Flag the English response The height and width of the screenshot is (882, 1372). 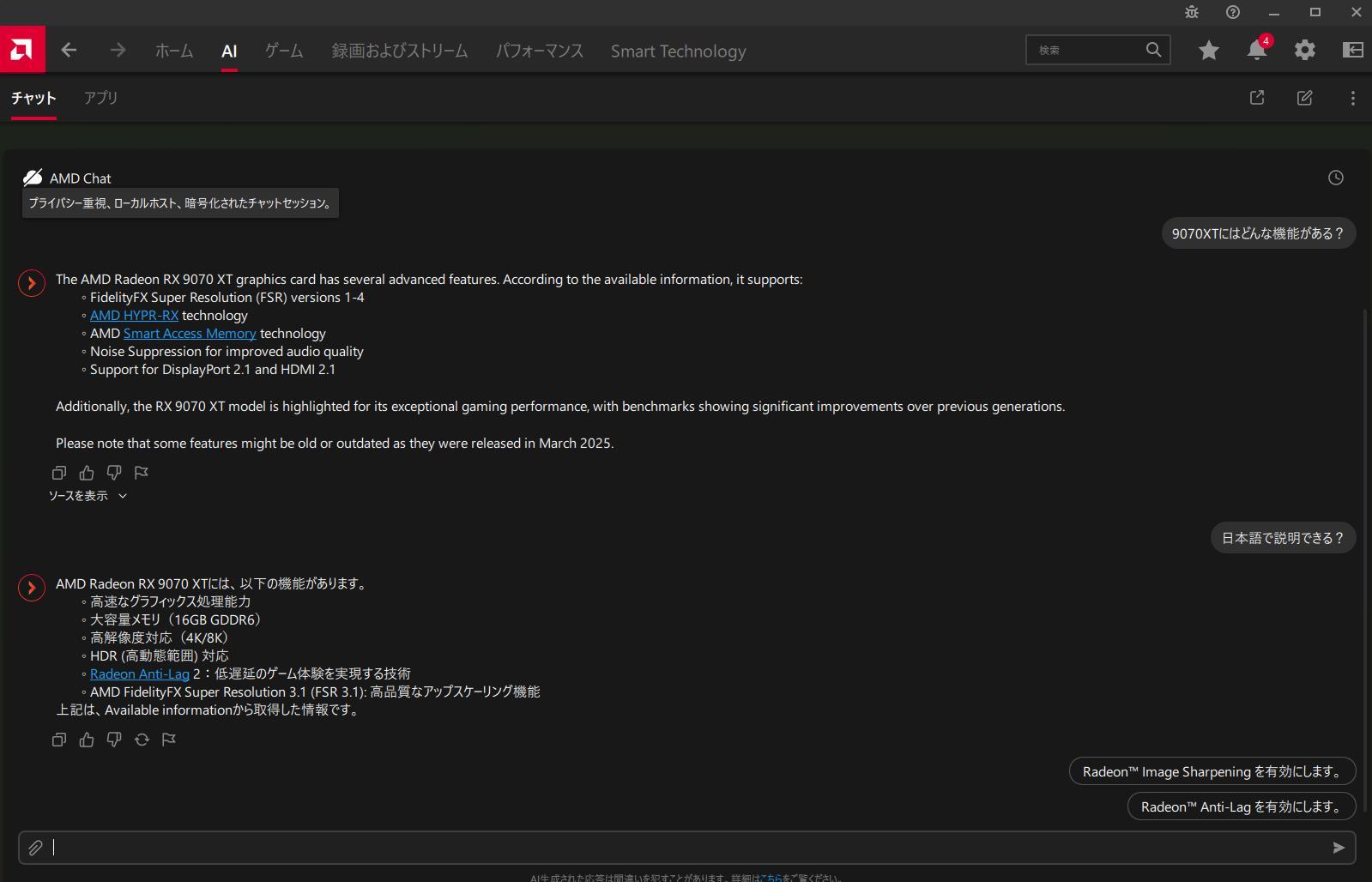coord(142,473)
